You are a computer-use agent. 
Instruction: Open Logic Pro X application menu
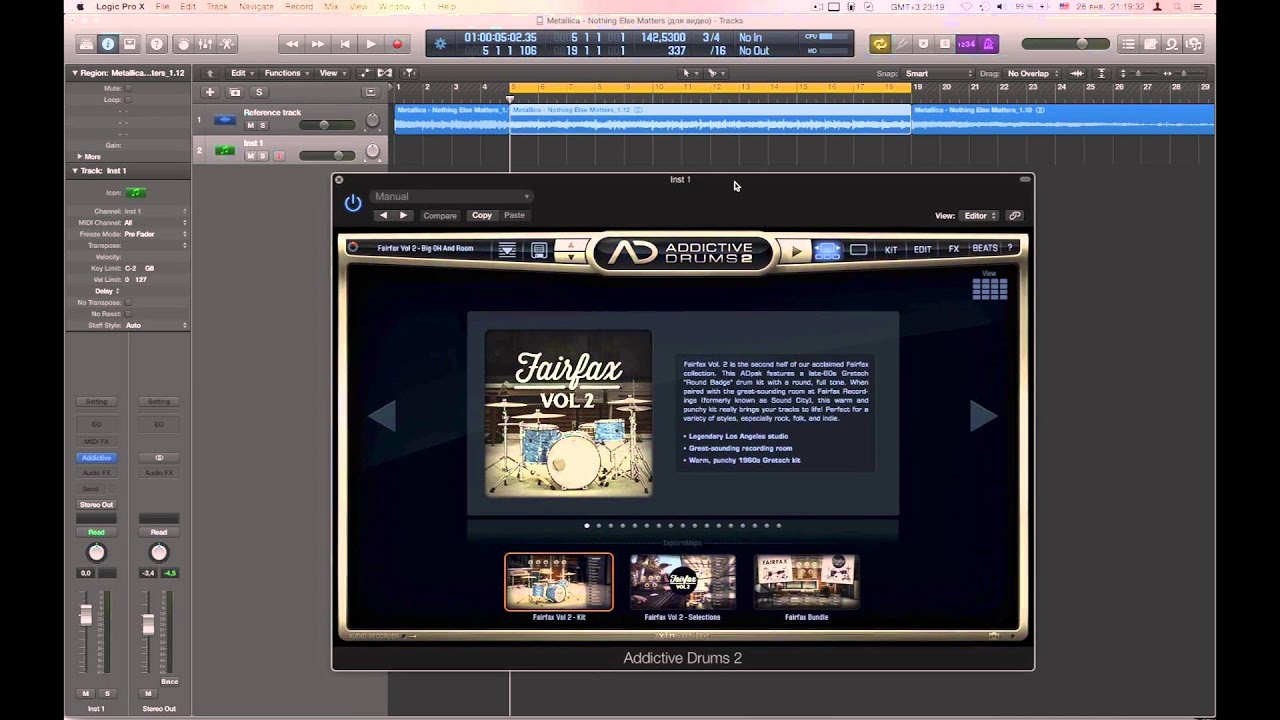[x=120, y=7]
